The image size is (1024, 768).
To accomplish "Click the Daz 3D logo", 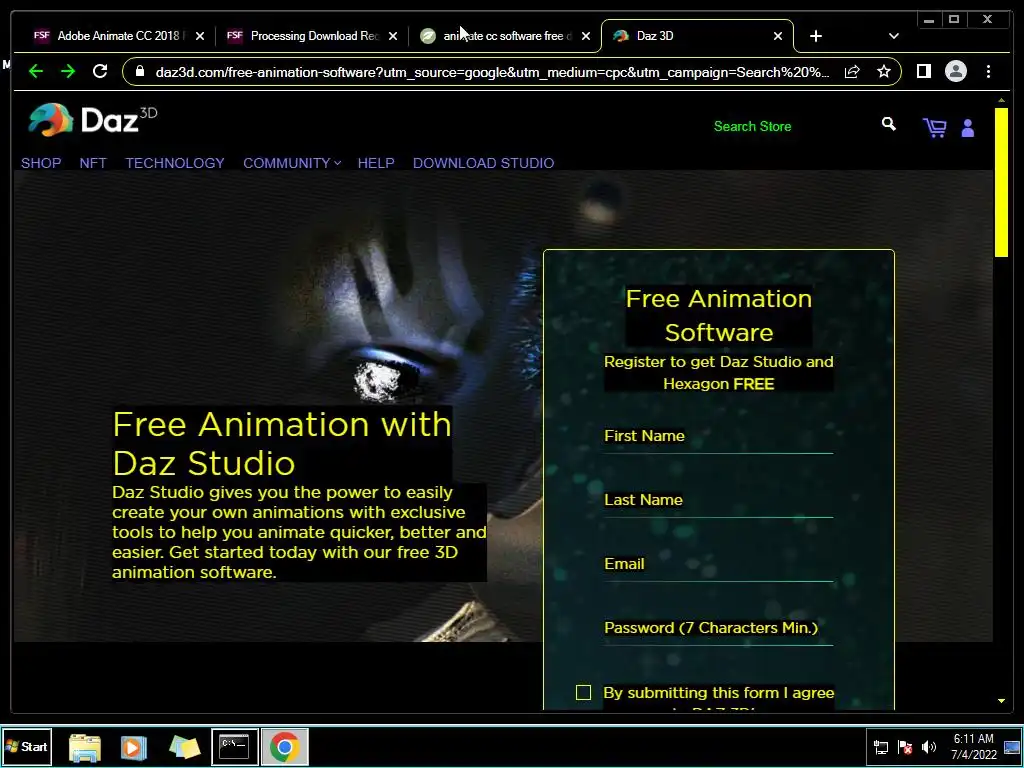I will click(93, 120).
